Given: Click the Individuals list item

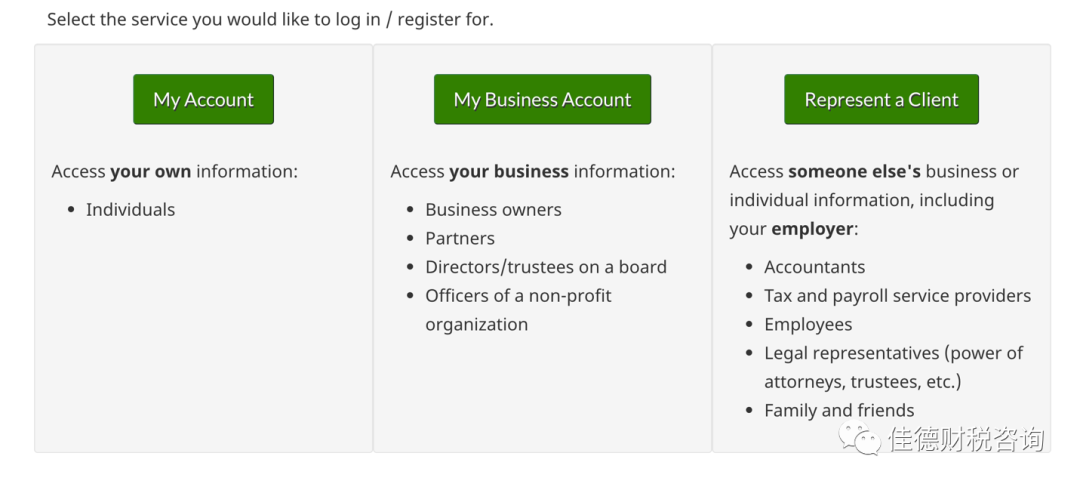Looking at the screenshot, I should 130,209.
